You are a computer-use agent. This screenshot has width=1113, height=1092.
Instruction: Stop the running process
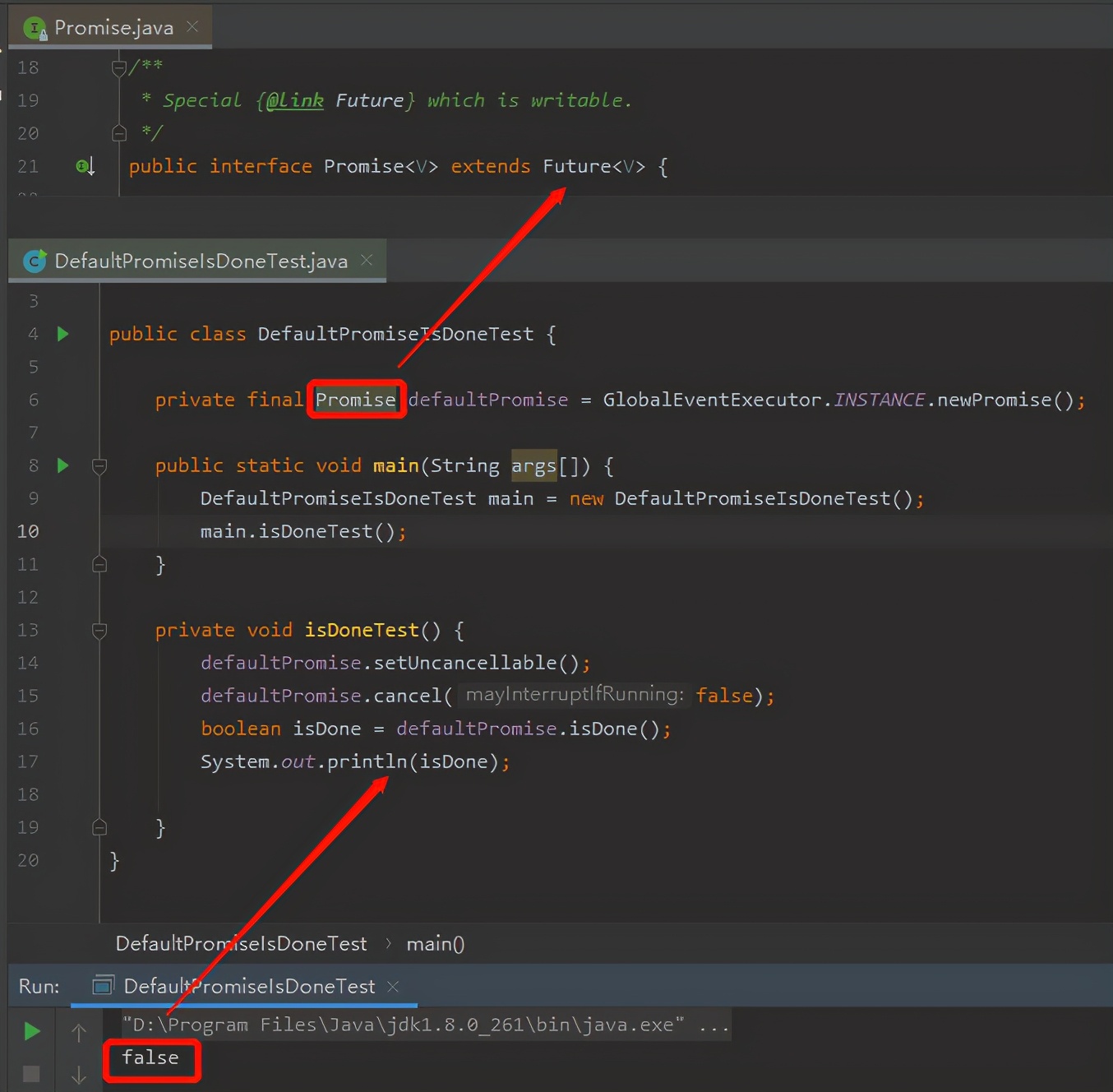tap(31, 1074)
